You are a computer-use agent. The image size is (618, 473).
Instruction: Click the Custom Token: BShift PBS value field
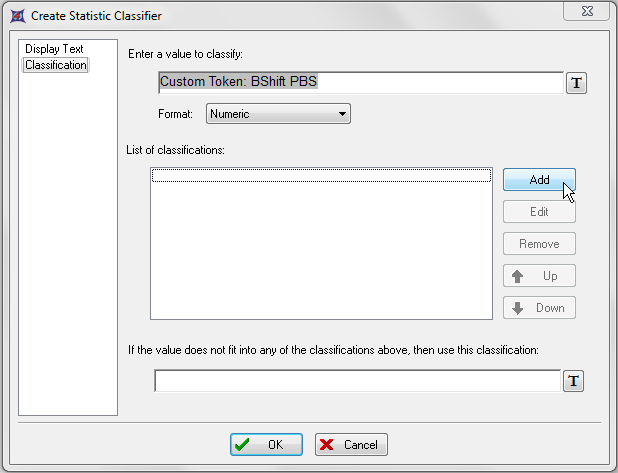click(361, 82)
